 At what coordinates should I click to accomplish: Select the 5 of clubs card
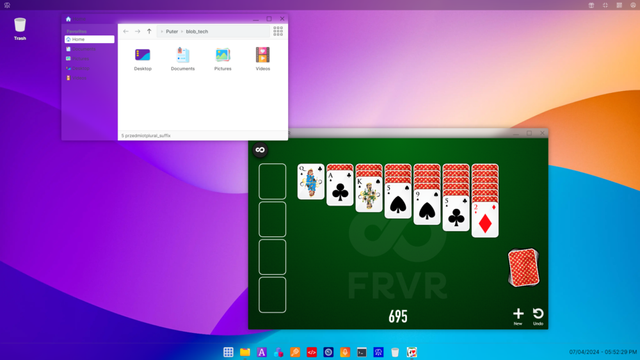coord(456,214)
